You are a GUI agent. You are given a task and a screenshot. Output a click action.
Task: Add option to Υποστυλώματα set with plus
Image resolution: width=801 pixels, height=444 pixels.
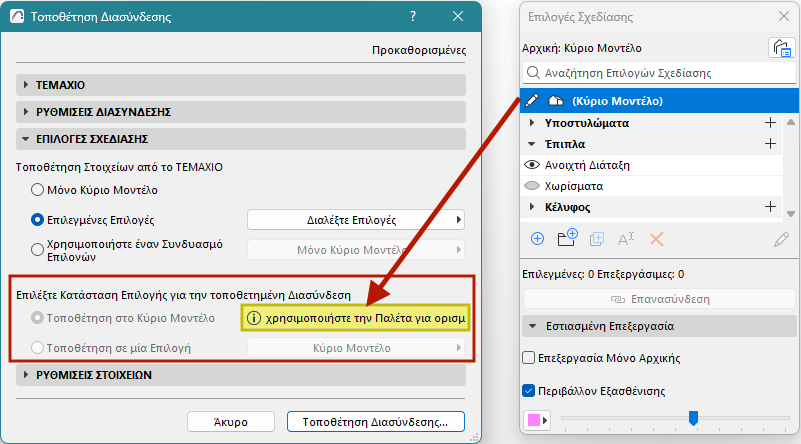[x=770, y=123]
